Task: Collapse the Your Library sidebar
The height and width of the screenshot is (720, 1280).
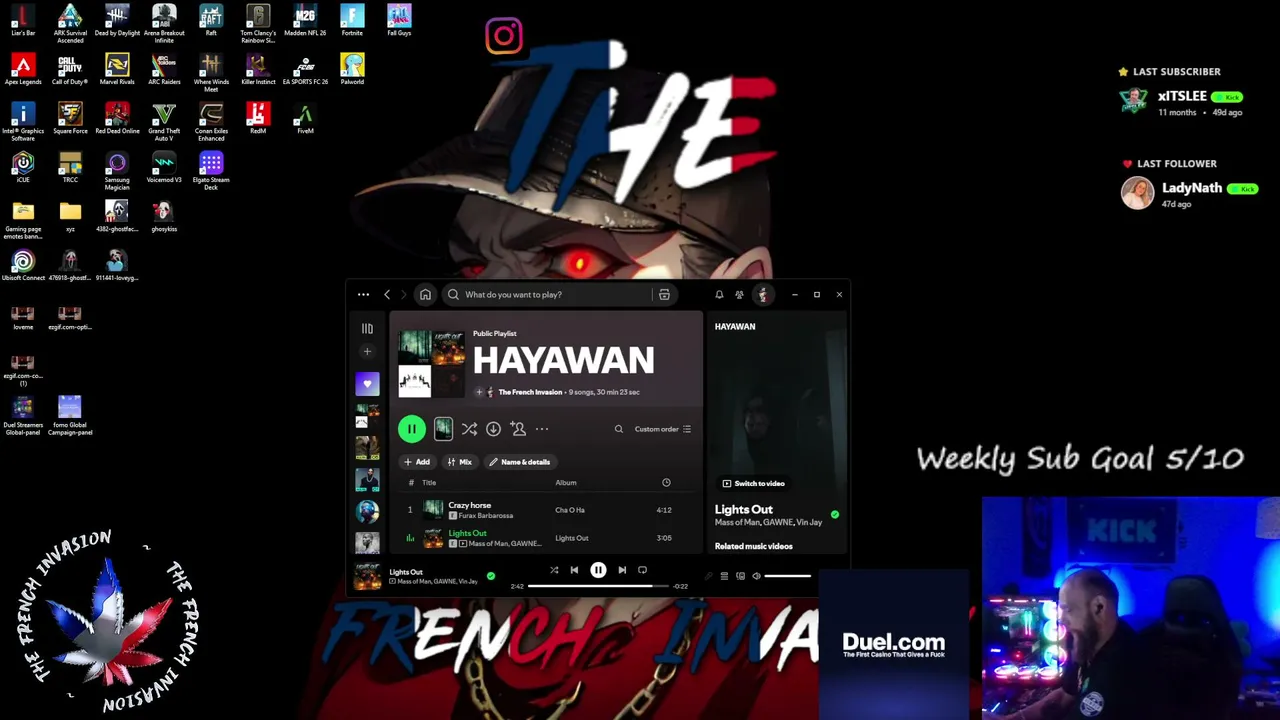Action: tap(367, 328)
